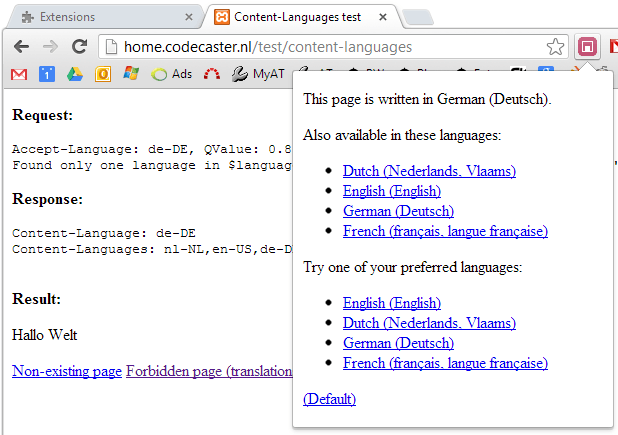Click the page icon in address bar

(x=112, y=47)
